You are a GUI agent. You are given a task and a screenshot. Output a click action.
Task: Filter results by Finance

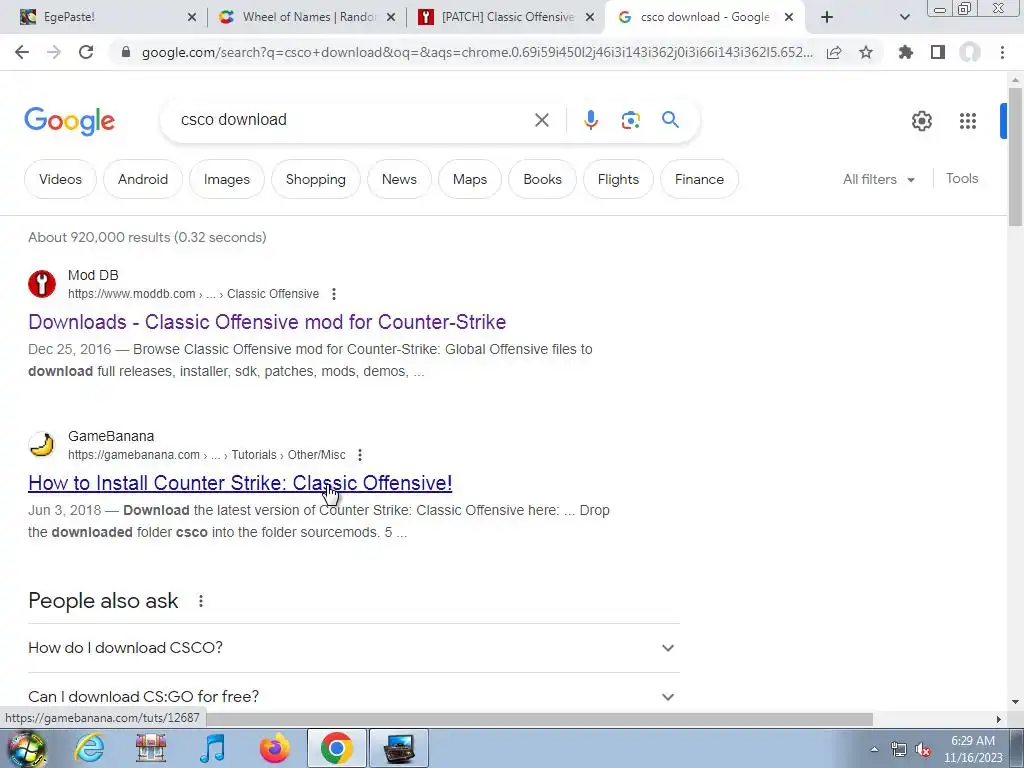699,179
